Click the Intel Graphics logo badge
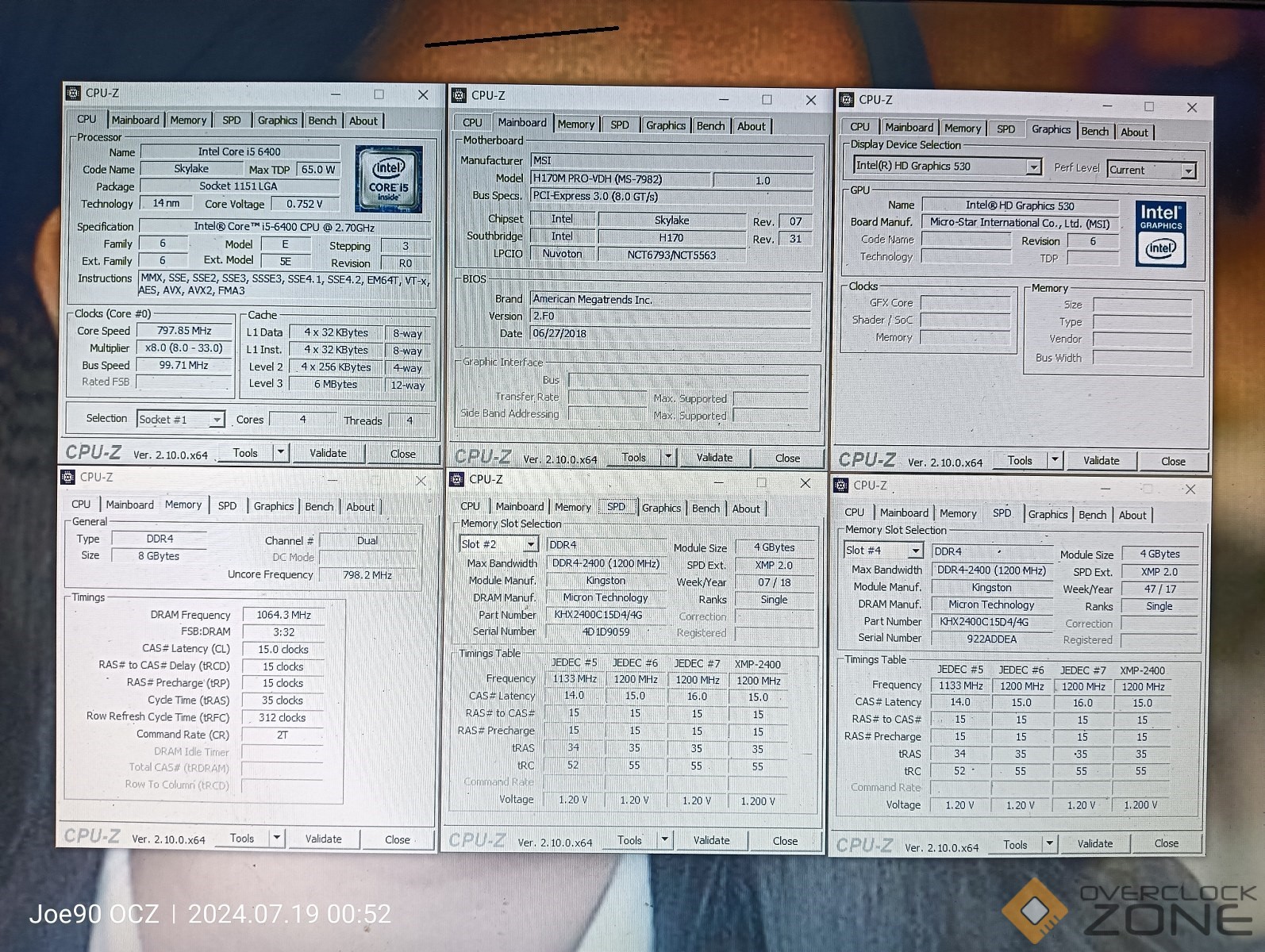The height and width of the screenshot is (952, 1265). point(1160,235)
